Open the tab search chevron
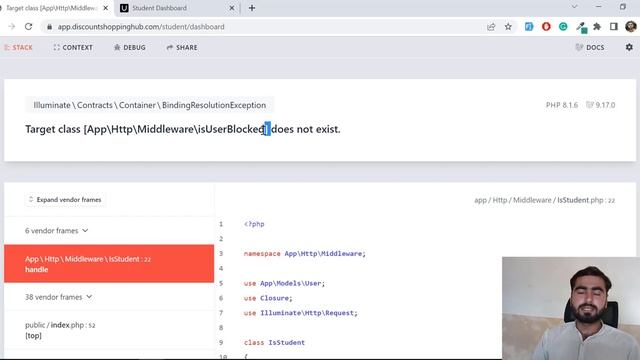The width and height of the screenshot is (640, 360). [574, 7]
